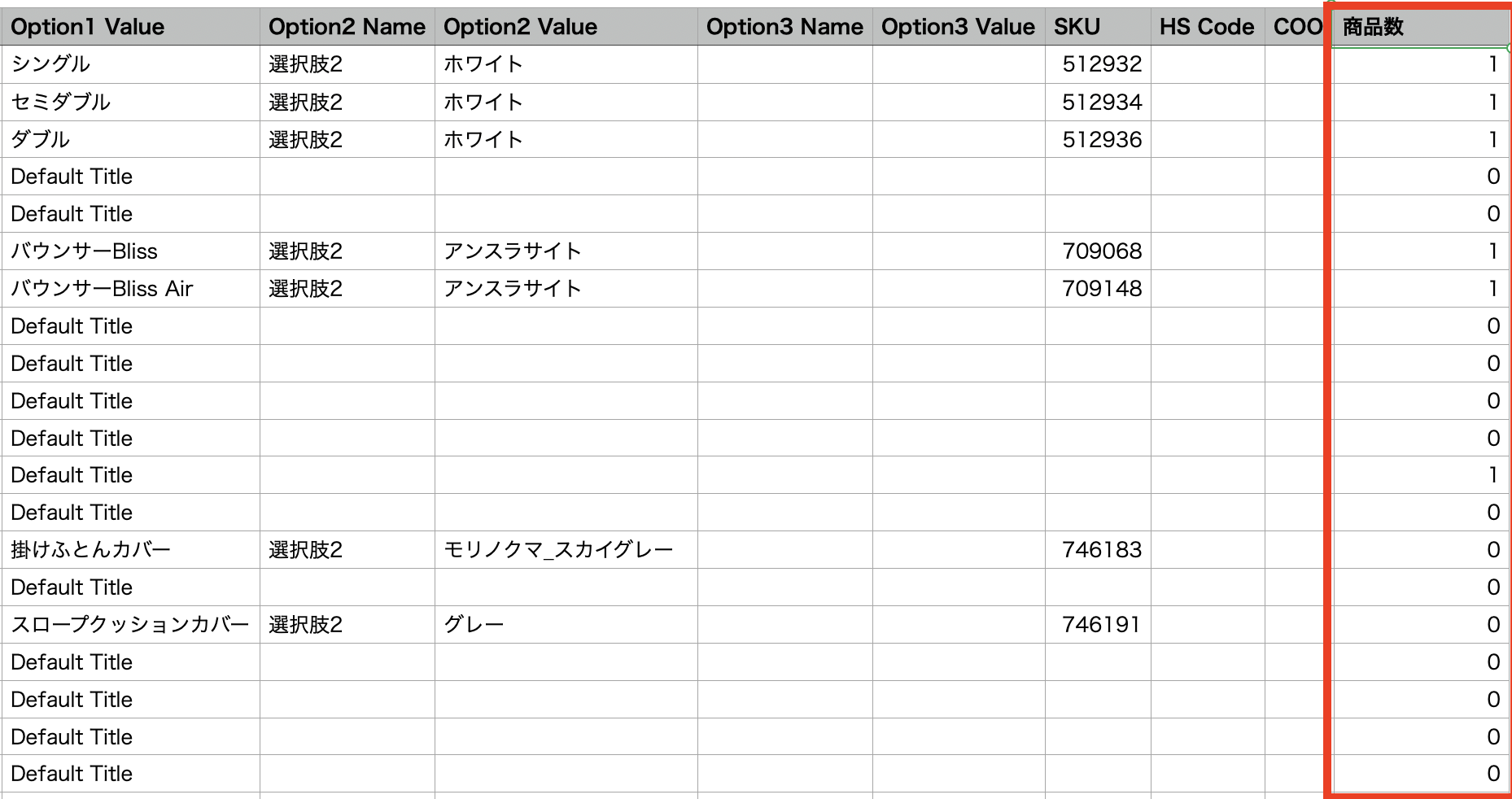Click the Option3 Name header cell
The image size is (1512, 799).
pos(784,27)
